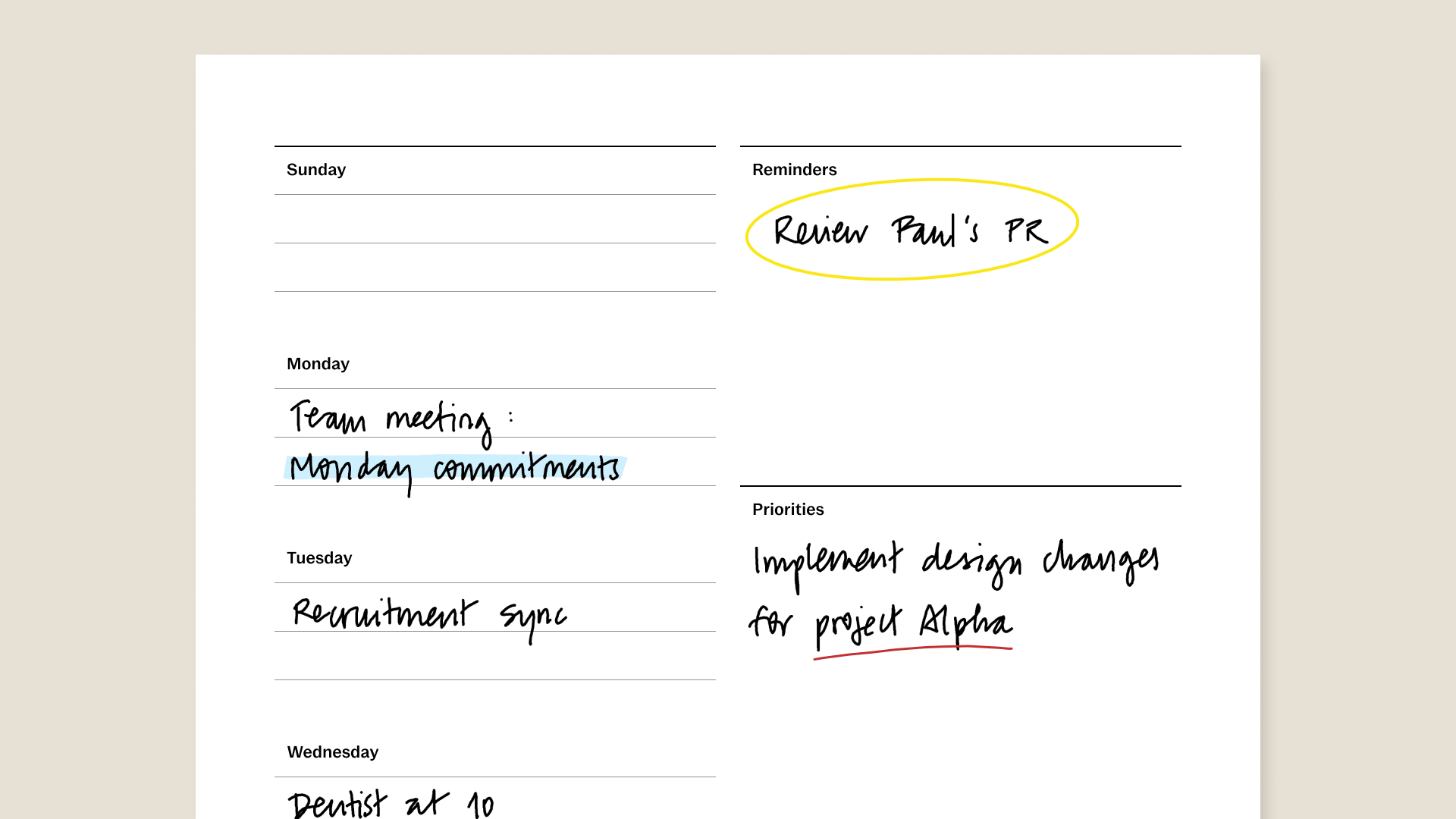1456x819 pixels.
Task: Select the Tuesday heading
Action: [319, 558]
